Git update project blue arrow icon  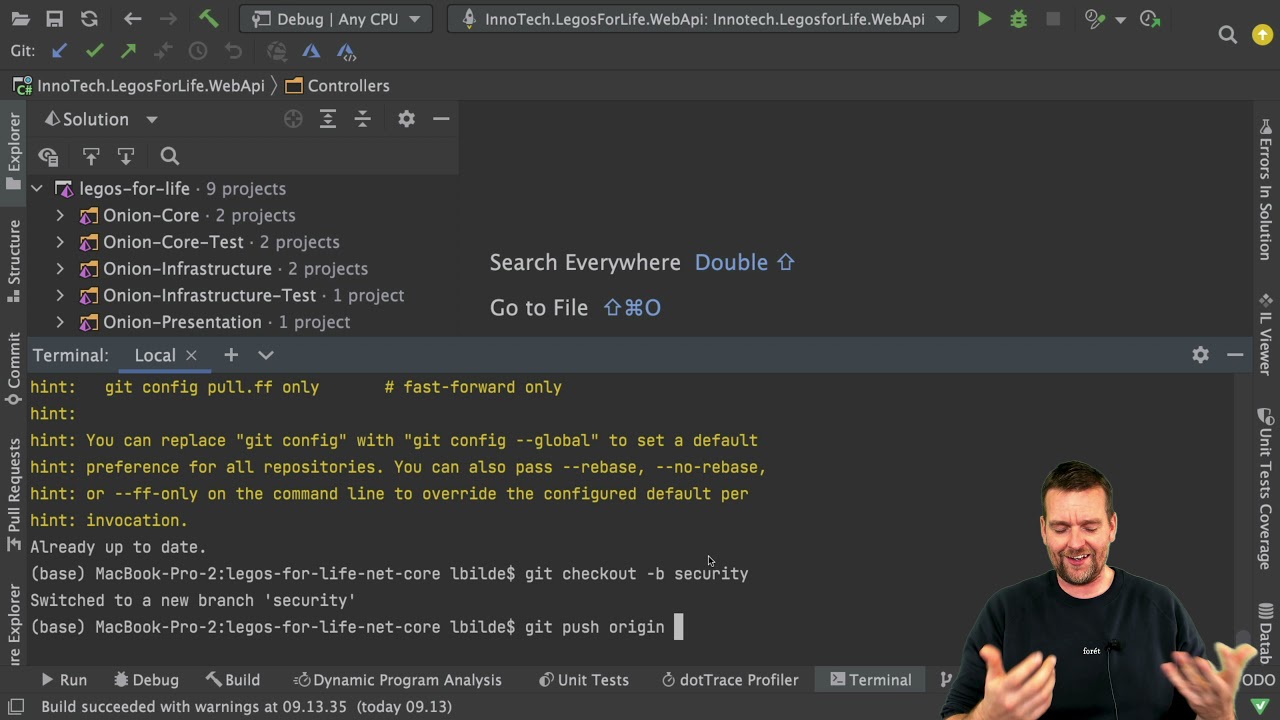point(59,51)
